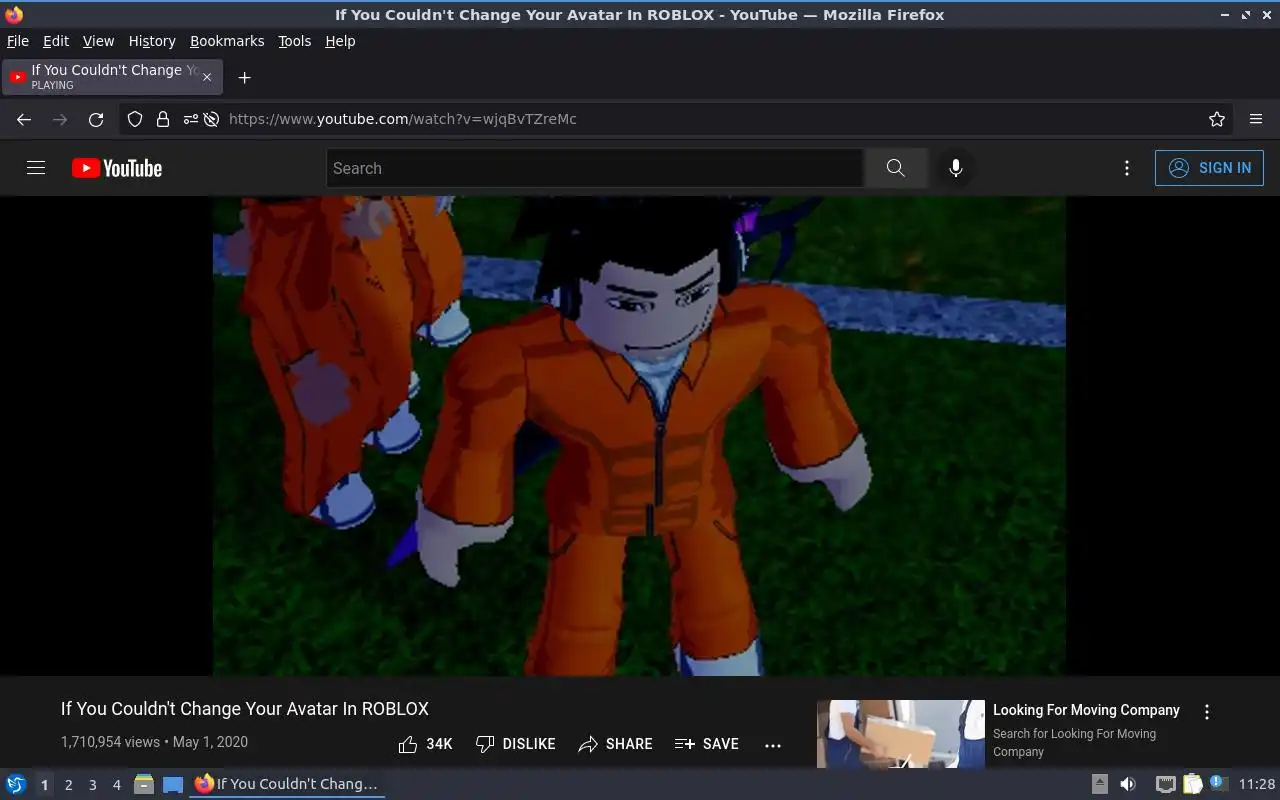Click the wired network tray icon
Viewport: 1280px width, 800px height.
[1165, 784]
